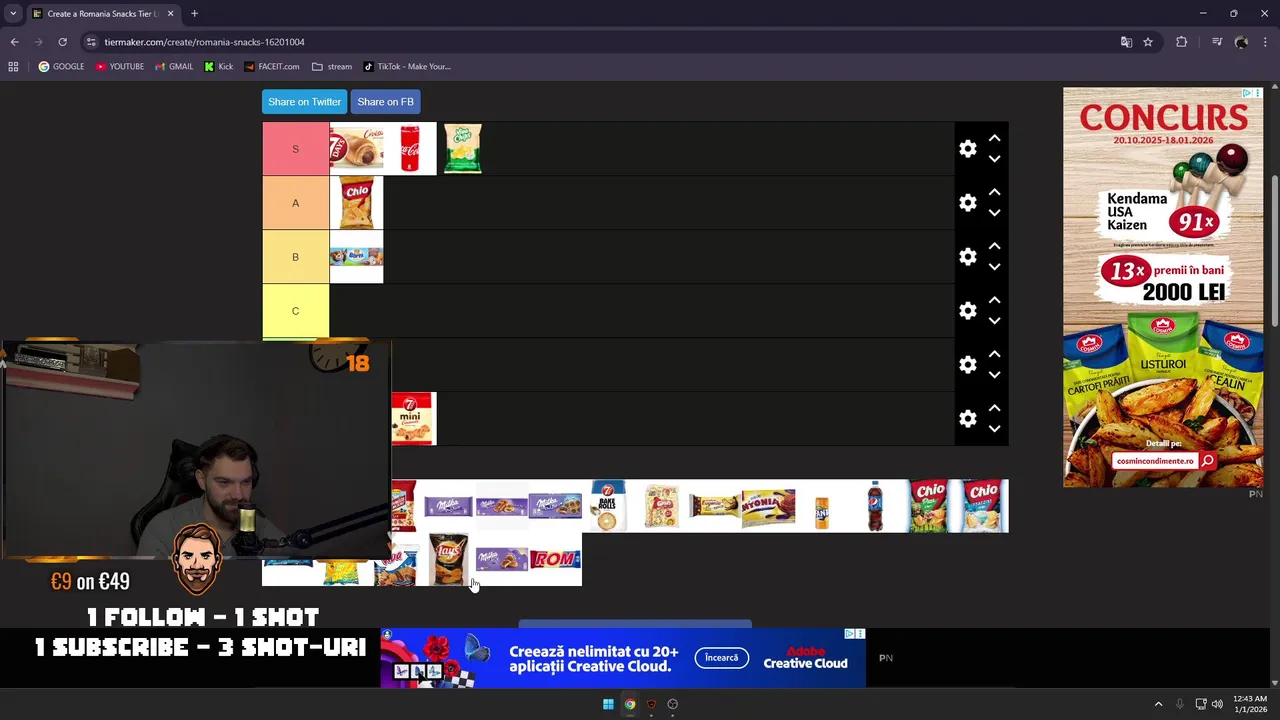Move the C tier row up
Viewport: 1280px width, 720px height.
(x=994, y=300)
